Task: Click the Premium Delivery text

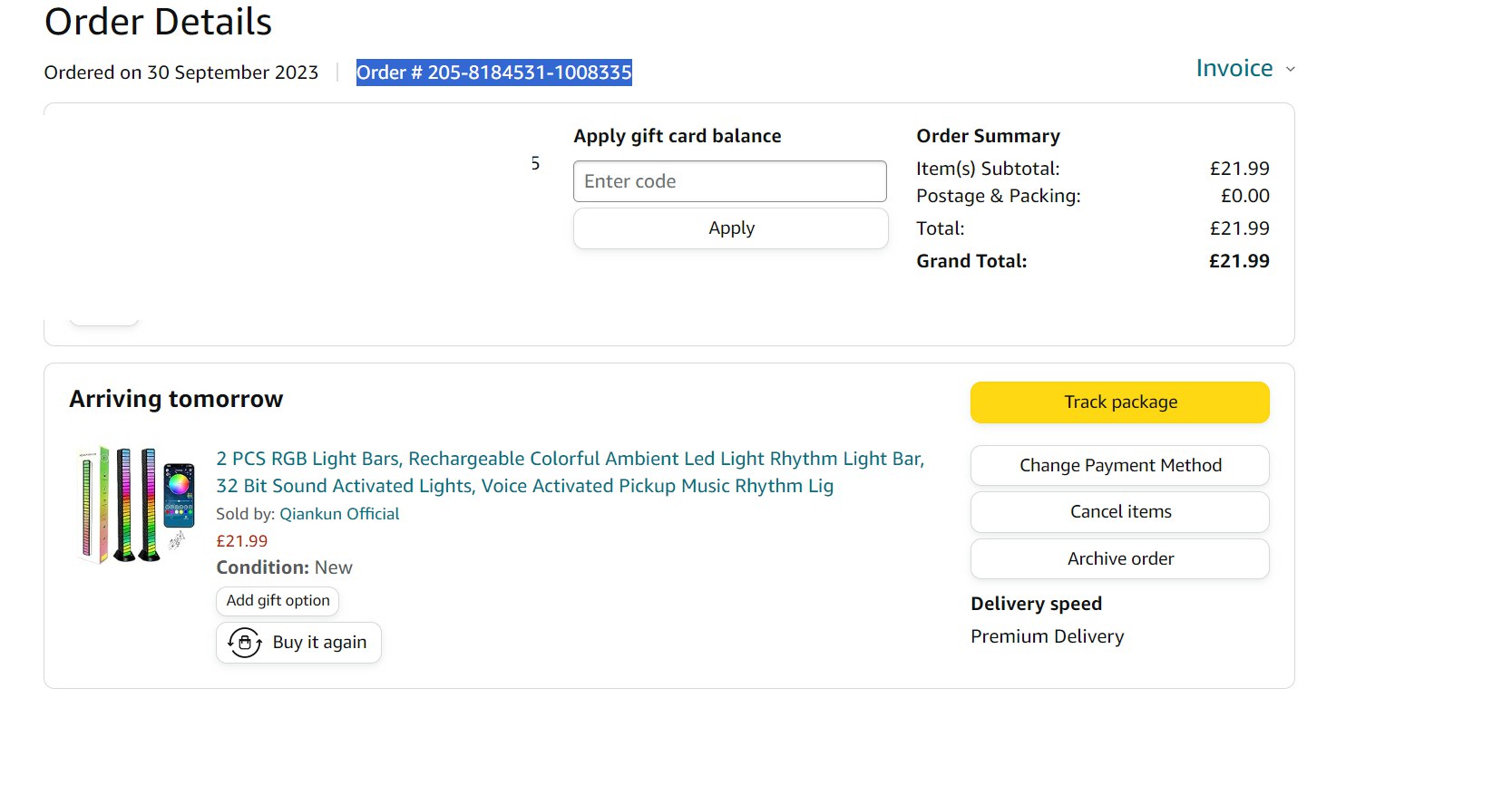Action: [1047, 637]
